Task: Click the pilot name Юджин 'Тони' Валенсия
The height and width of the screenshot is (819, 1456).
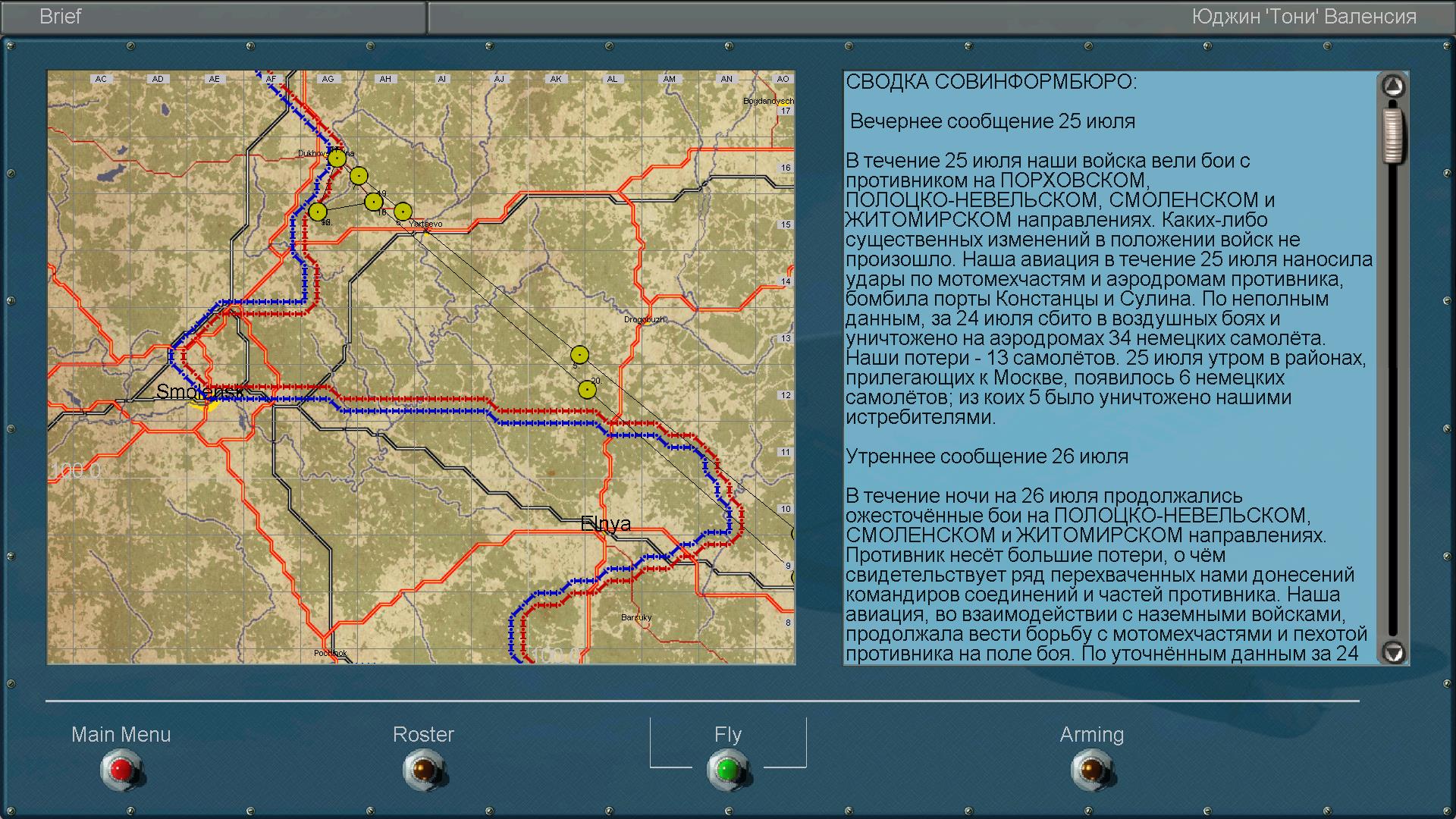Action: click(1304, 17)
